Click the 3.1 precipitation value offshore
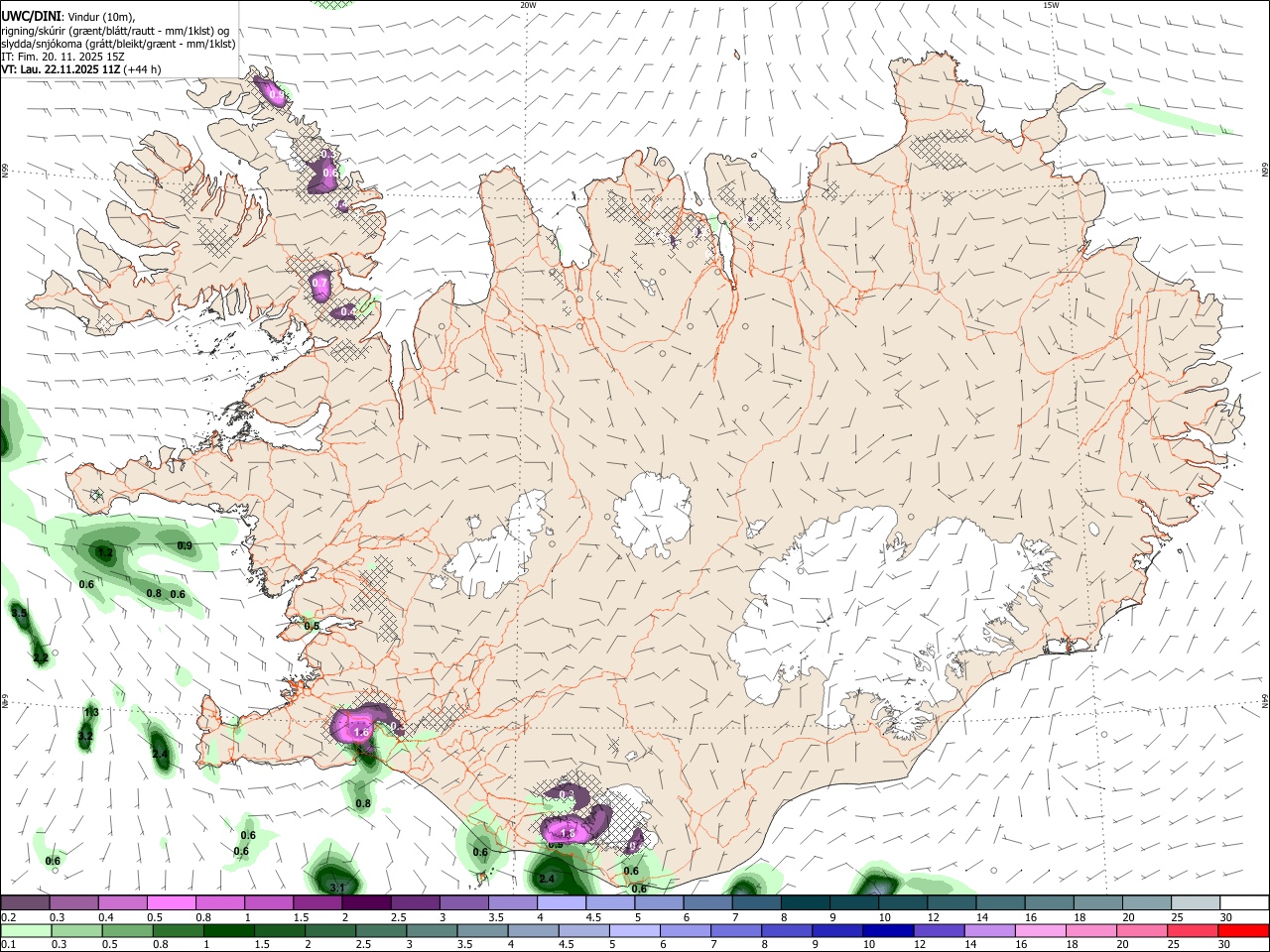This screenshot has width=1270, height=952. 336,888
